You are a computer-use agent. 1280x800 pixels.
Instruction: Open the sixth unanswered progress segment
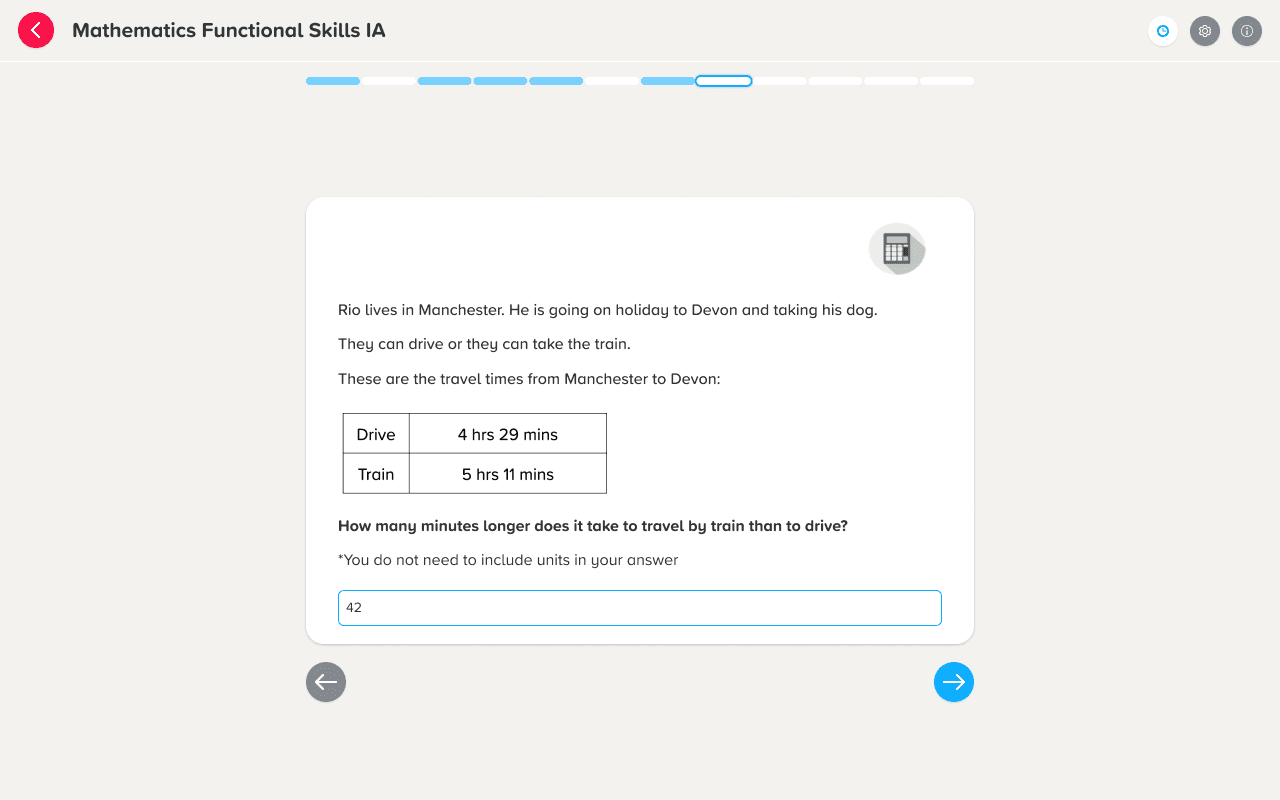[x=612, y=81]
